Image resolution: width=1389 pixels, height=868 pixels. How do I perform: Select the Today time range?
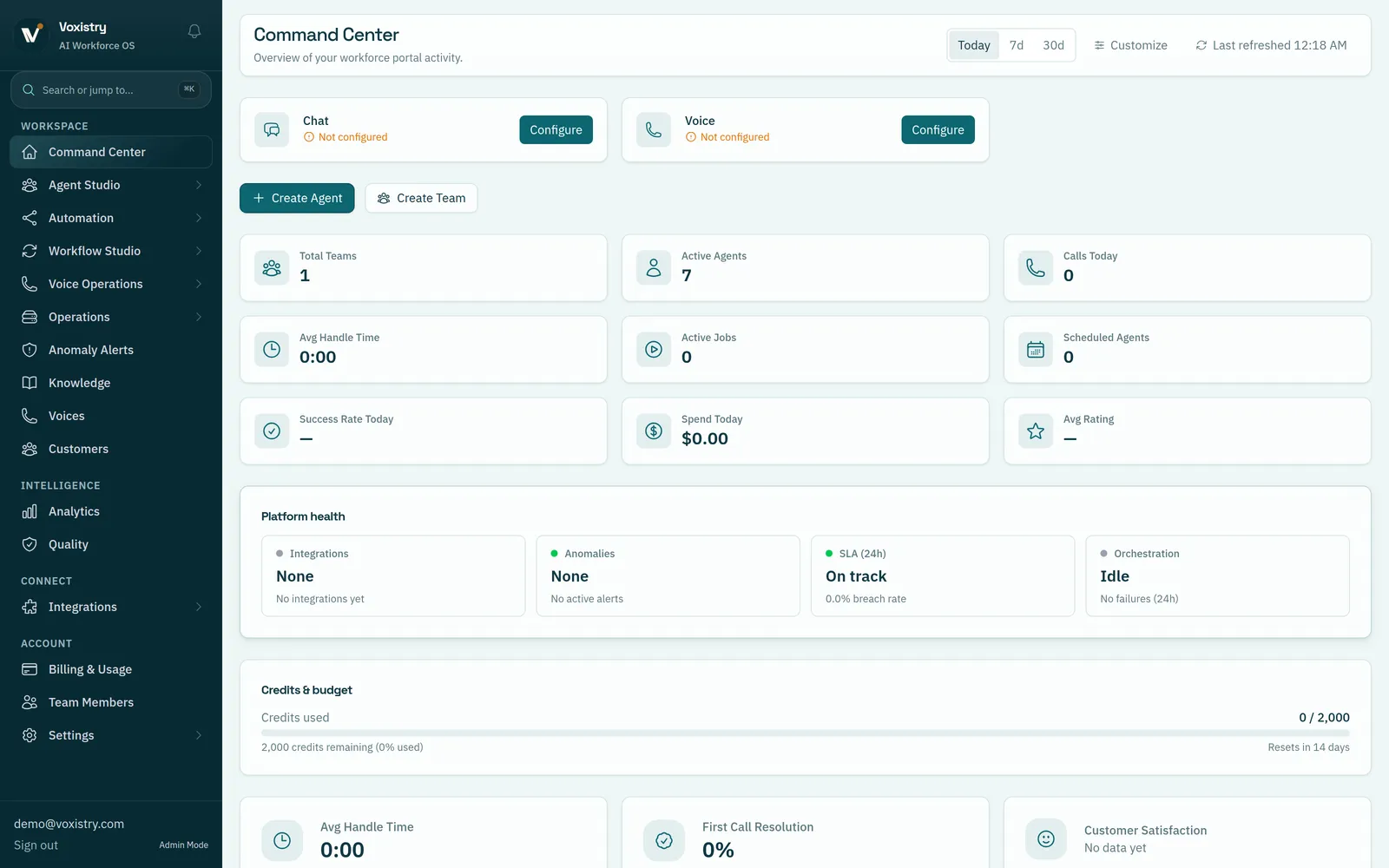[x=974, y=45]
